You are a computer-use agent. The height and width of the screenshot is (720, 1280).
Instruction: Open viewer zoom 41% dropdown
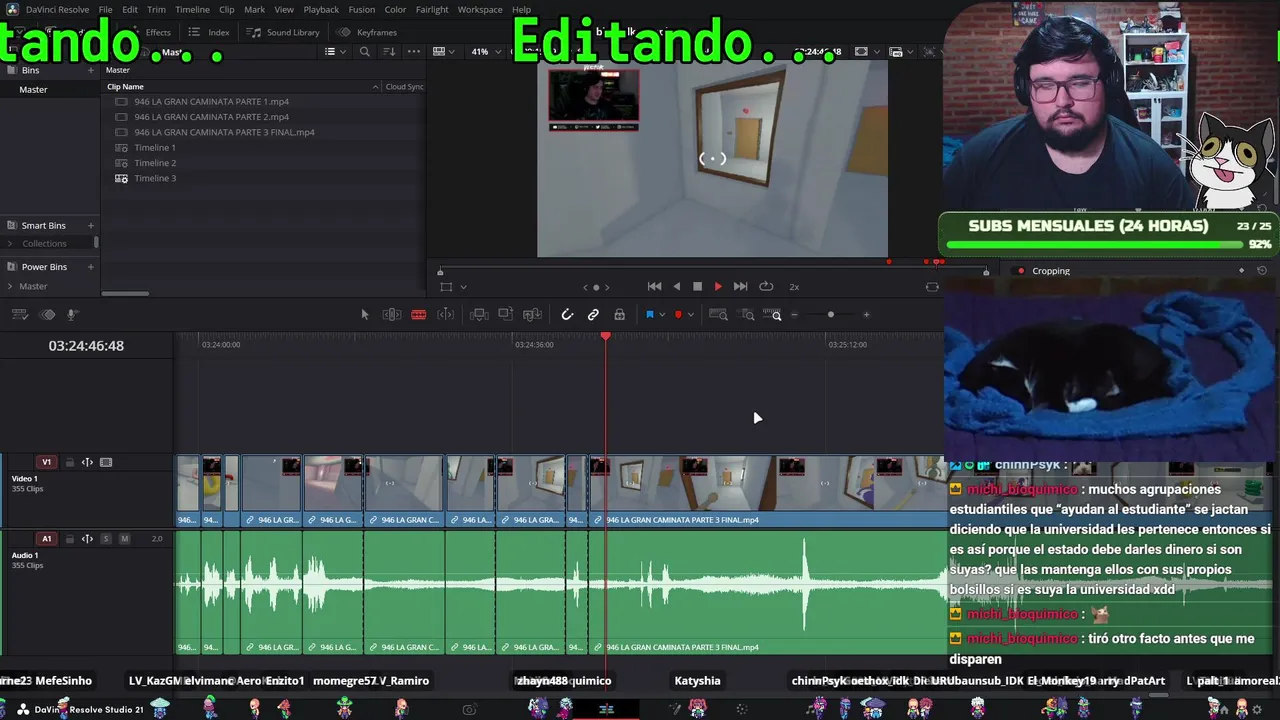[x=485, y=52]
